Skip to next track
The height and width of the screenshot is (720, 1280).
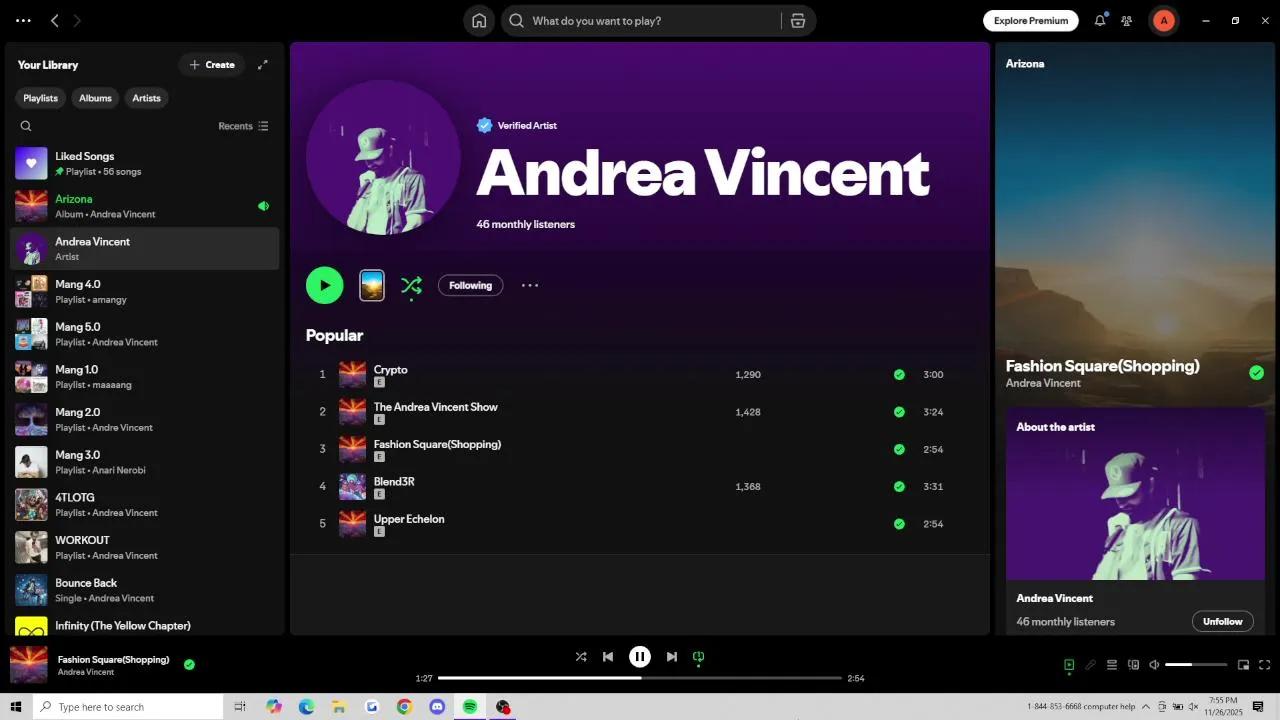tap(672, 657)
